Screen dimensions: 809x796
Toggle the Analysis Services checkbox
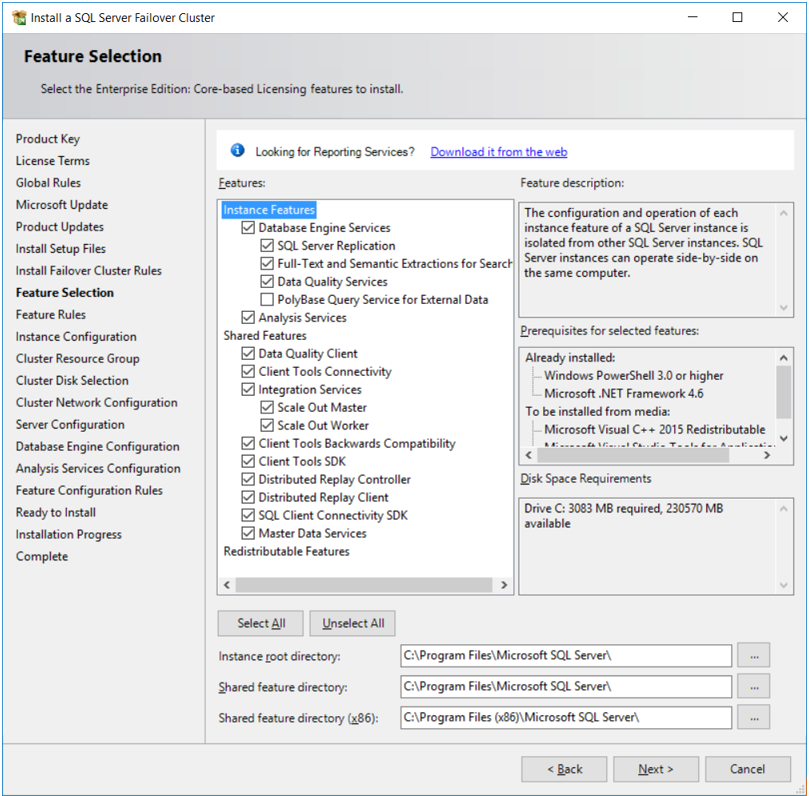[x=248, y=317]
